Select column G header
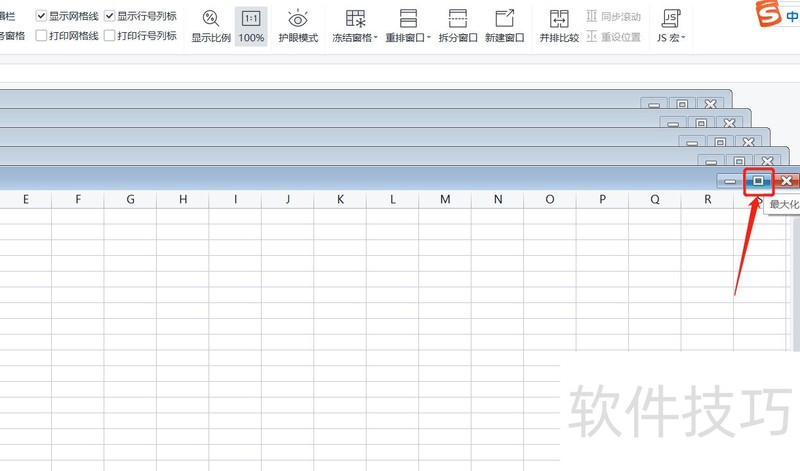This screenshot has height=471, width=800. pyautogui.click(x=130, y=200)
